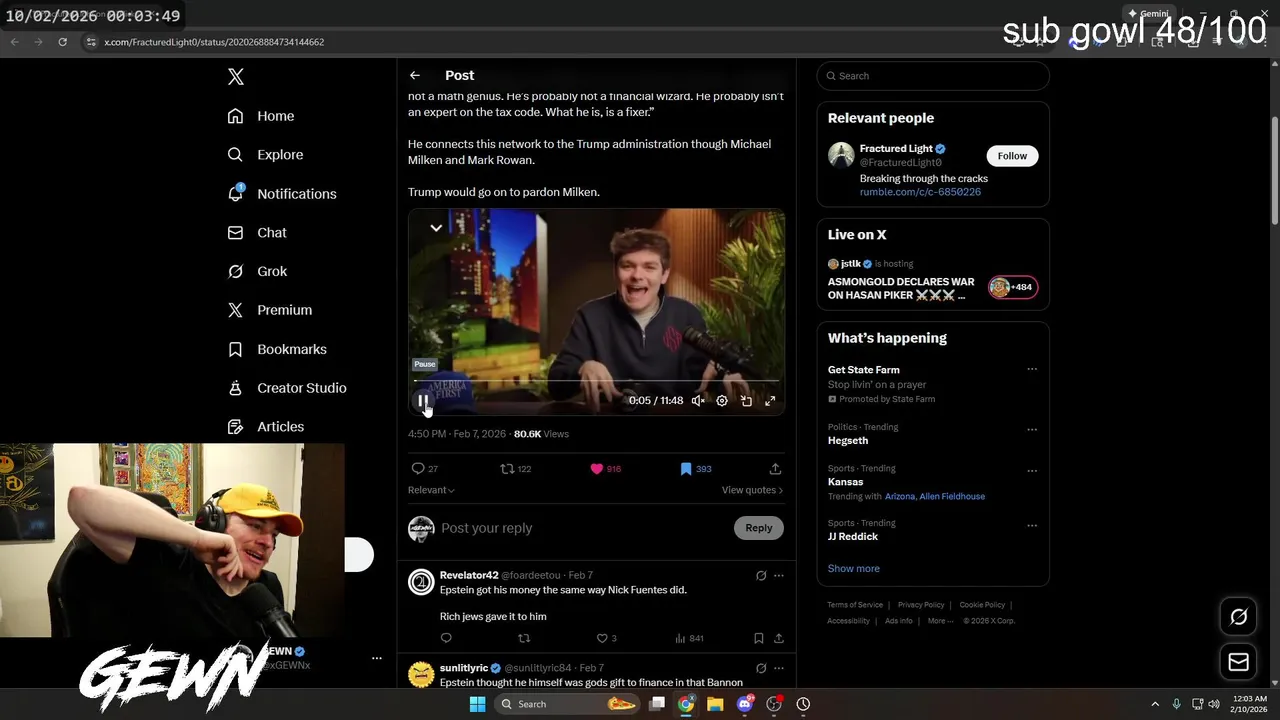The image size is (1280, 720).
Task: Open Premium page
Action: 270,310
